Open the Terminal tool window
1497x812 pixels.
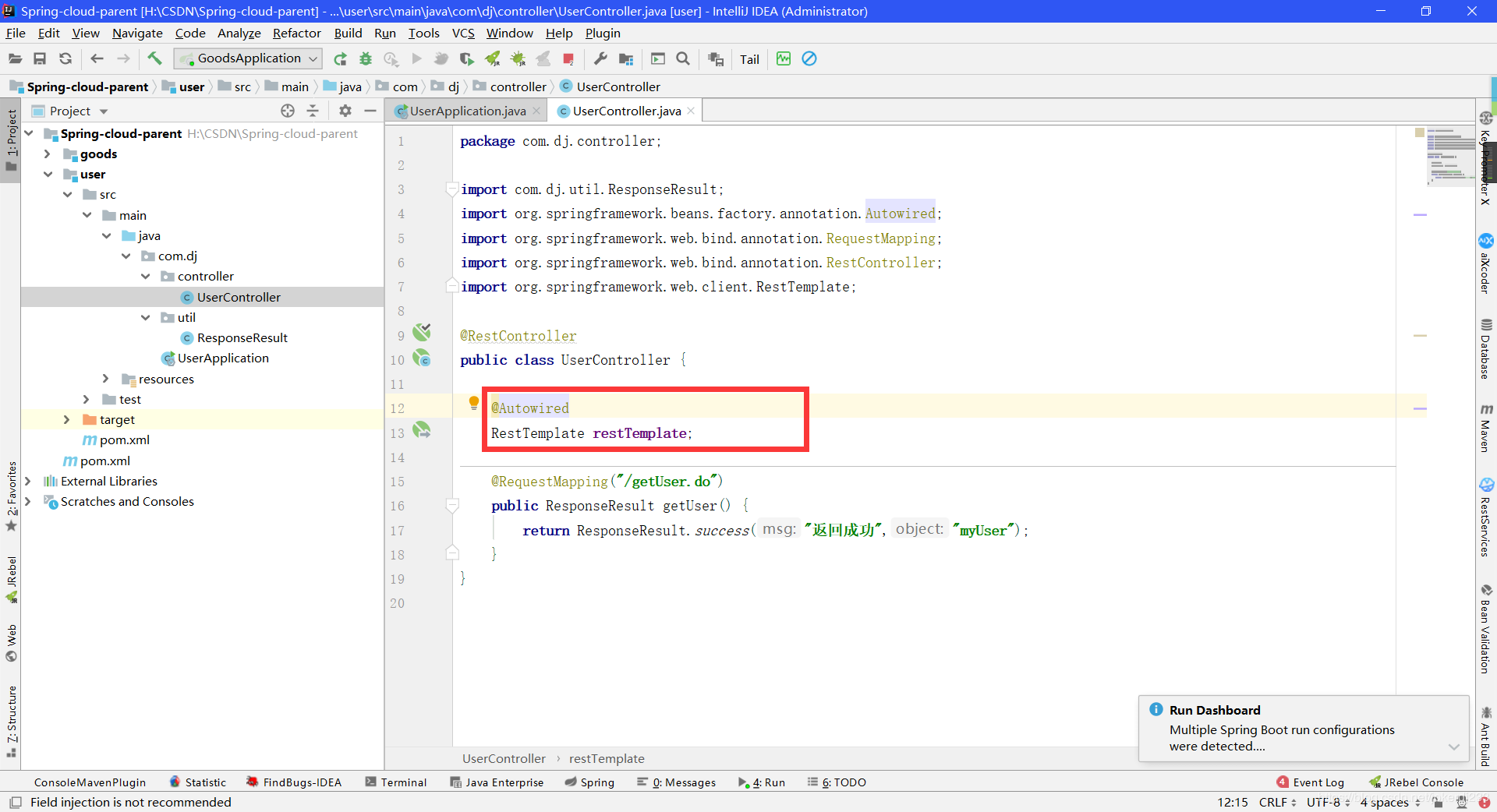[396, 782]
